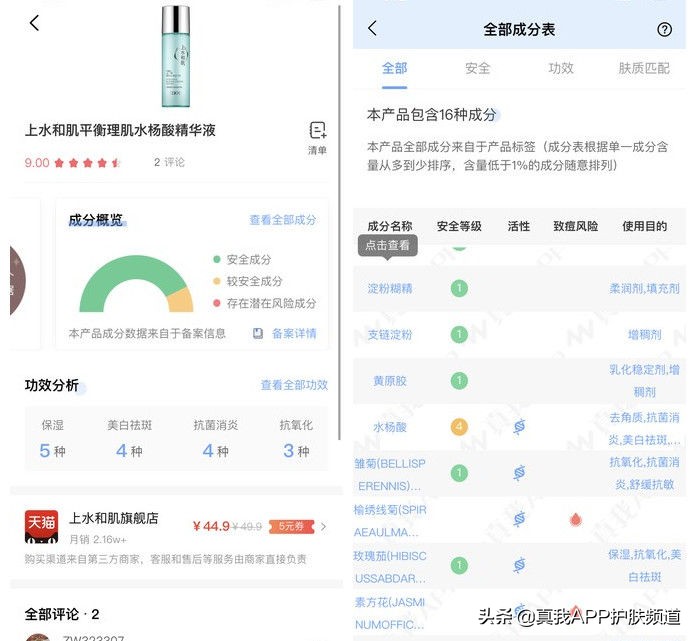Select 美白祛斑 4种 efficacy item
The width and height of the screenshot is (696, 641).
pyautogui.click(x=130, y=439)
